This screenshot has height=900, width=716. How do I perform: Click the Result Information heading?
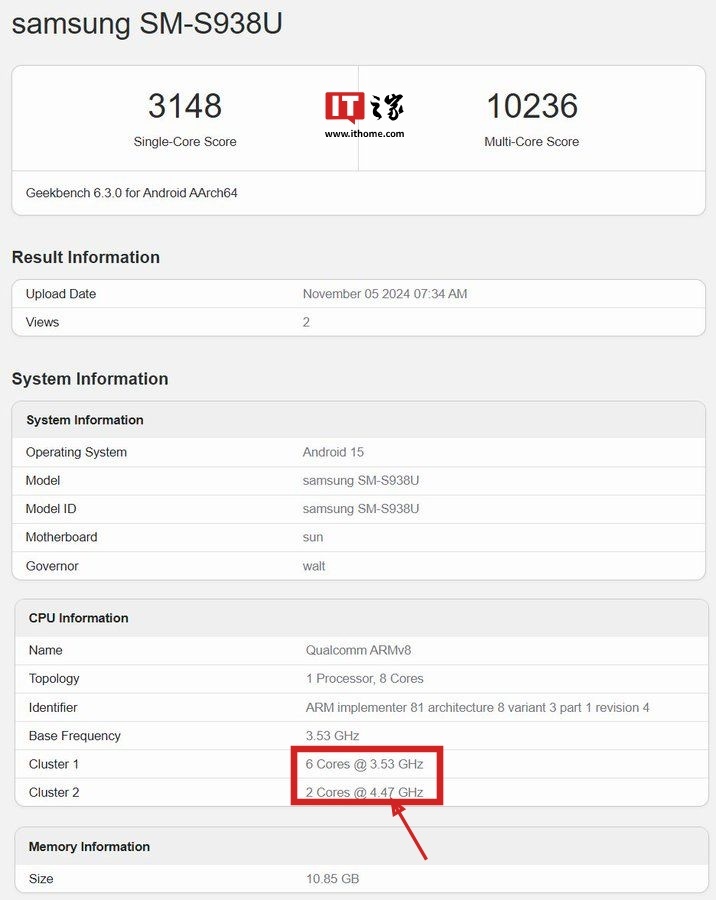pos(86,257)
